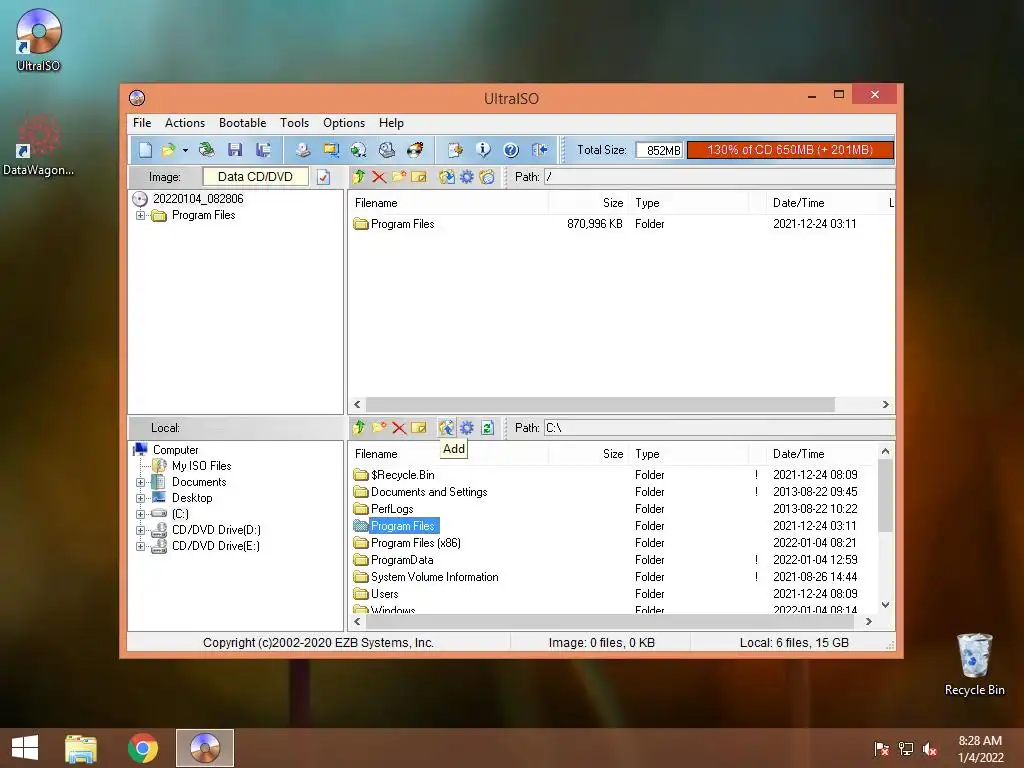Open the Help menu

391,123
